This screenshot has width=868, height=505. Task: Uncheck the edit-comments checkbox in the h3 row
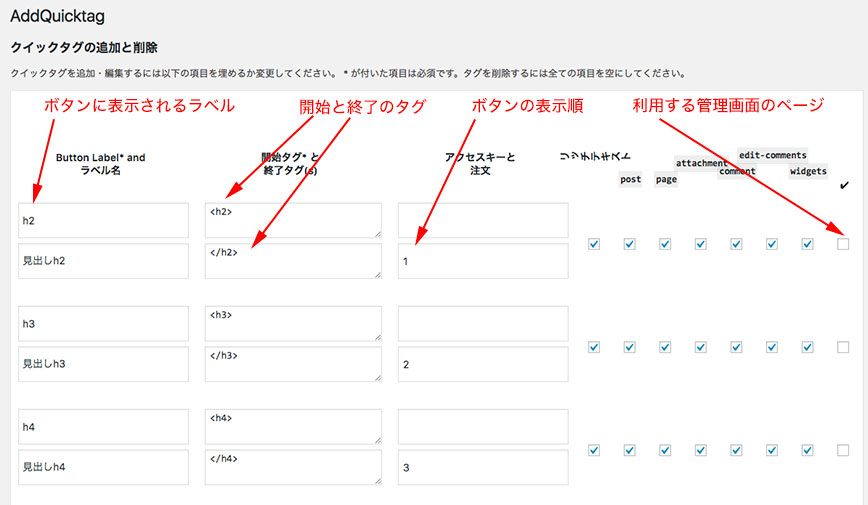tap(772, 347)
